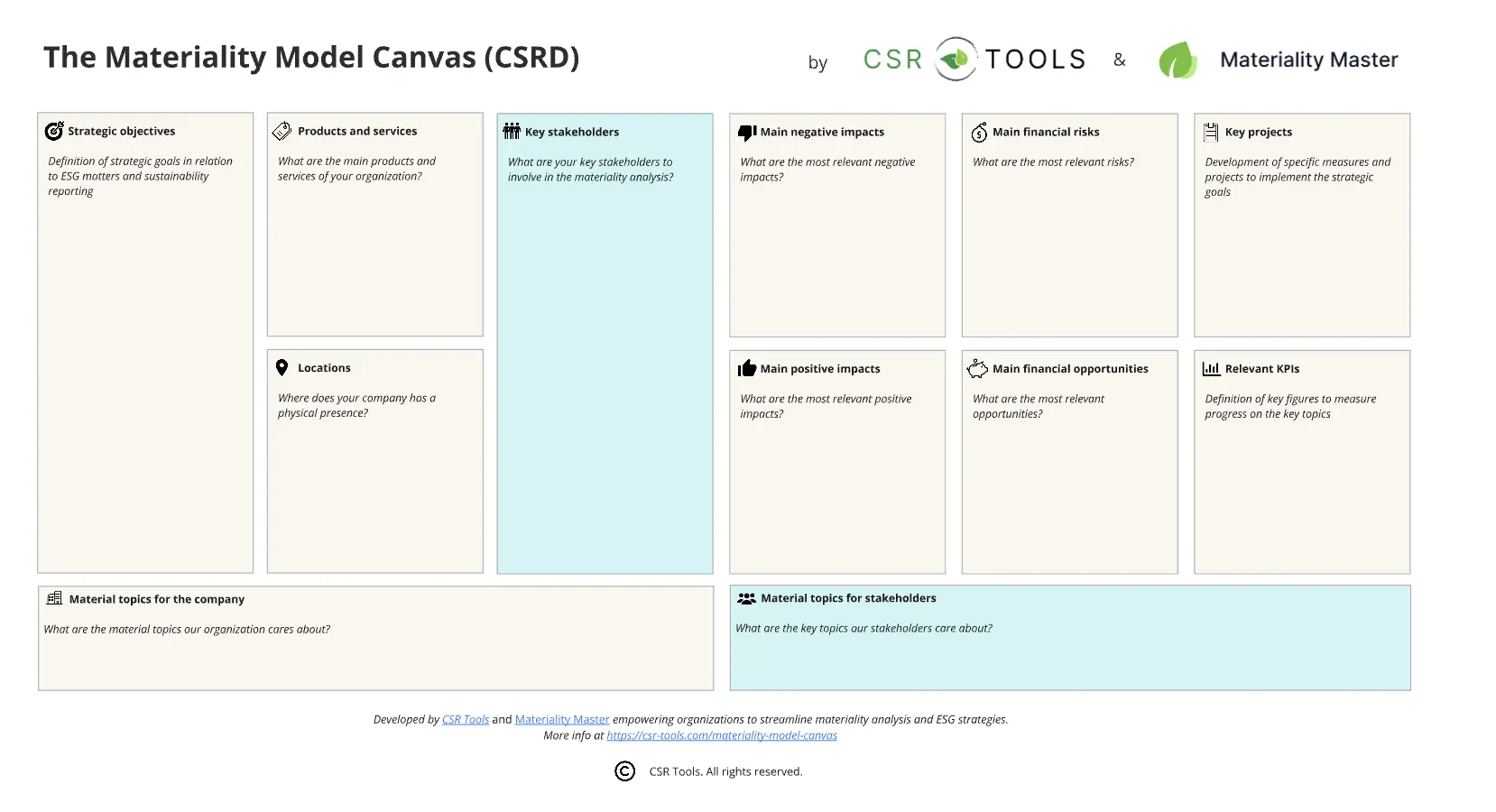1496x812 pixels.
Task: Click the Main financial opportunities heading
Action: point(1070,369)
